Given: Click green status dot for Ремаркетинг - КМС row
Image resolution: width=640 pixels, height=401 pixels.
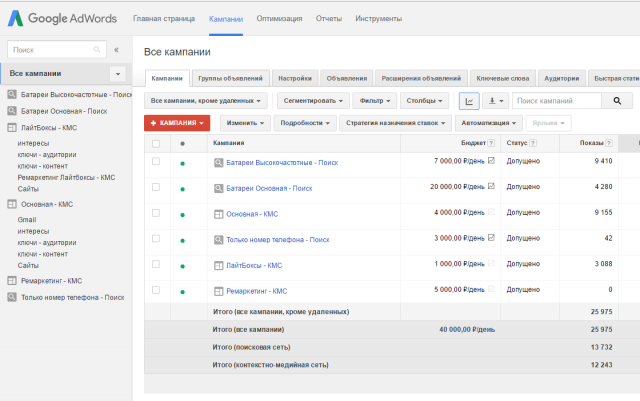Looking at the screenshot, I should tap(182, 292).
